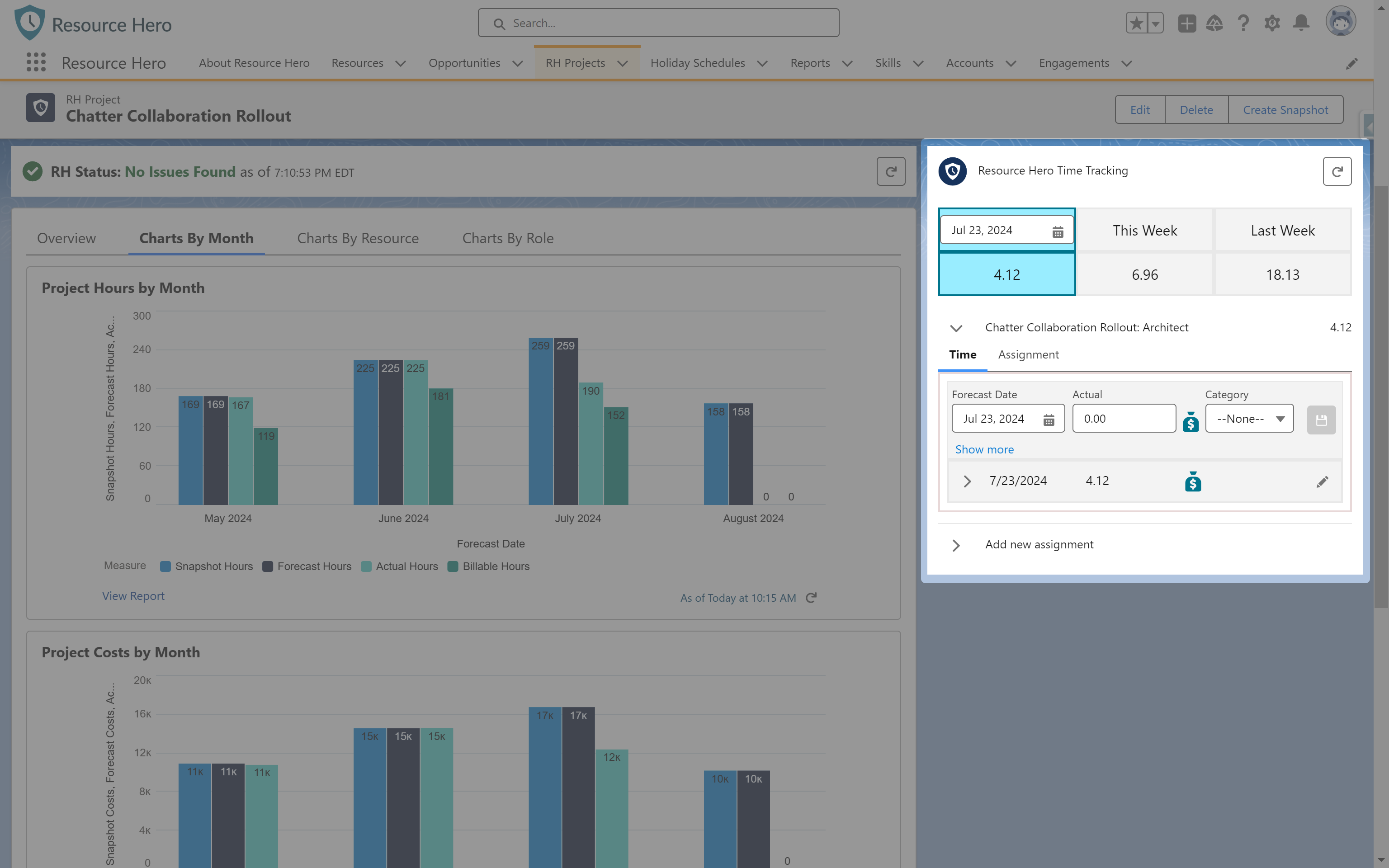Click the Snapshot Hours legend swatch
1389x868 pixels.
click(165, 566)
